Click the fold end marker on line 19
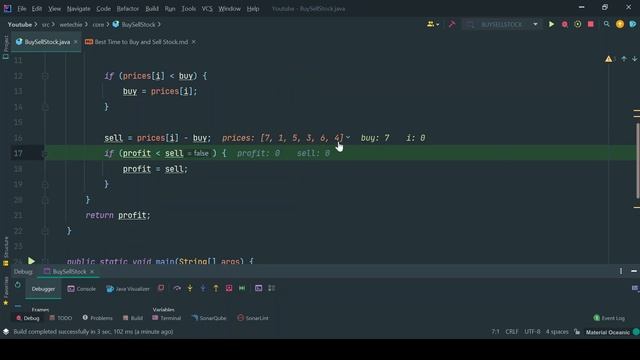The image size is (640, 360). point(45,184)
